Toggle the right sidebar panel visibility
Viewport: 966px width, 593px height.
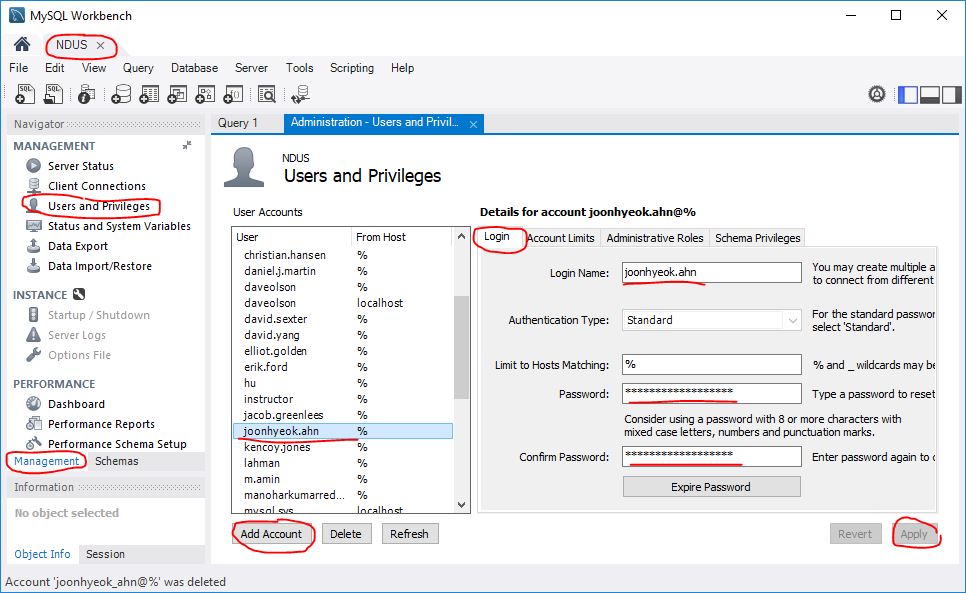pyautogui.click(x=950, y=94)
